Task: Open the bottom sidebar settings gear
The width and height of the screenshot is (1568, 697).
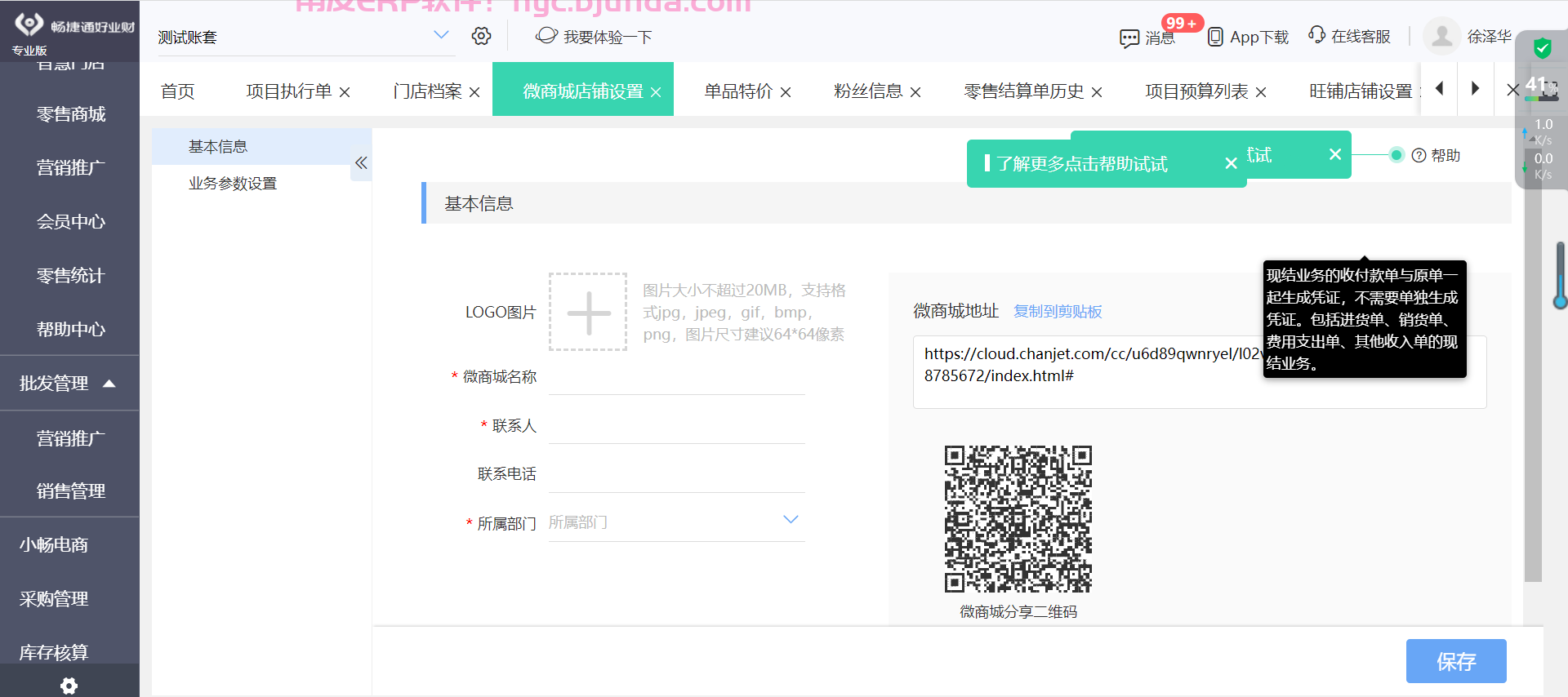Action: tap(69, 686)
